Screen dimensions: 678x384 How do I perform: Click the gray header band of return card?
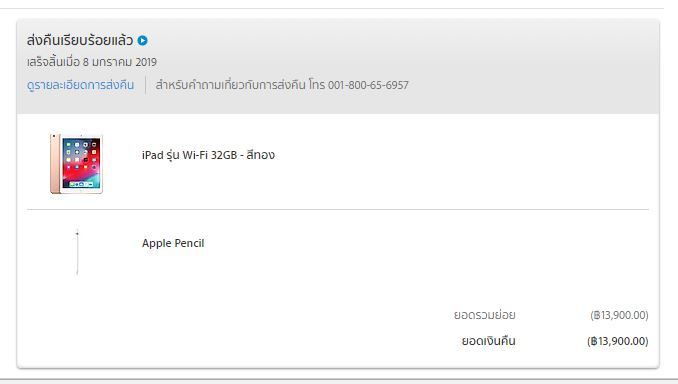tap(338, 67)
